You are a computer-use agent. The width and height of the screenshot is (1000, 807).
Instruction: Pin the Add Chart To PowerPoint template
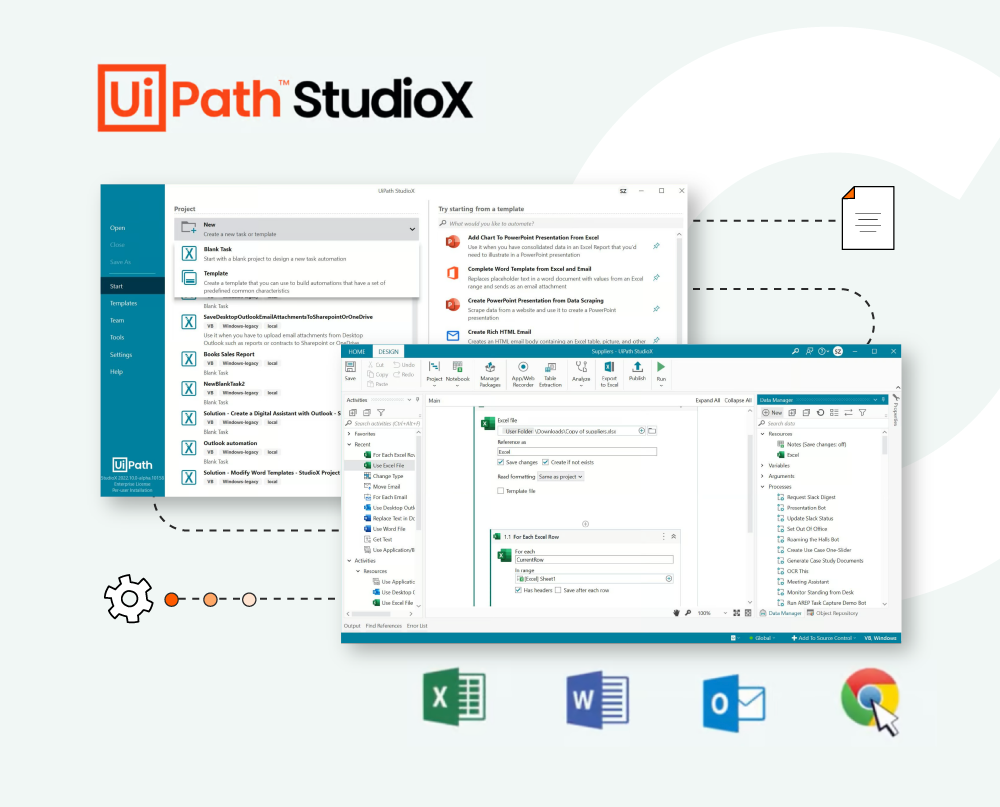point(656,246)
